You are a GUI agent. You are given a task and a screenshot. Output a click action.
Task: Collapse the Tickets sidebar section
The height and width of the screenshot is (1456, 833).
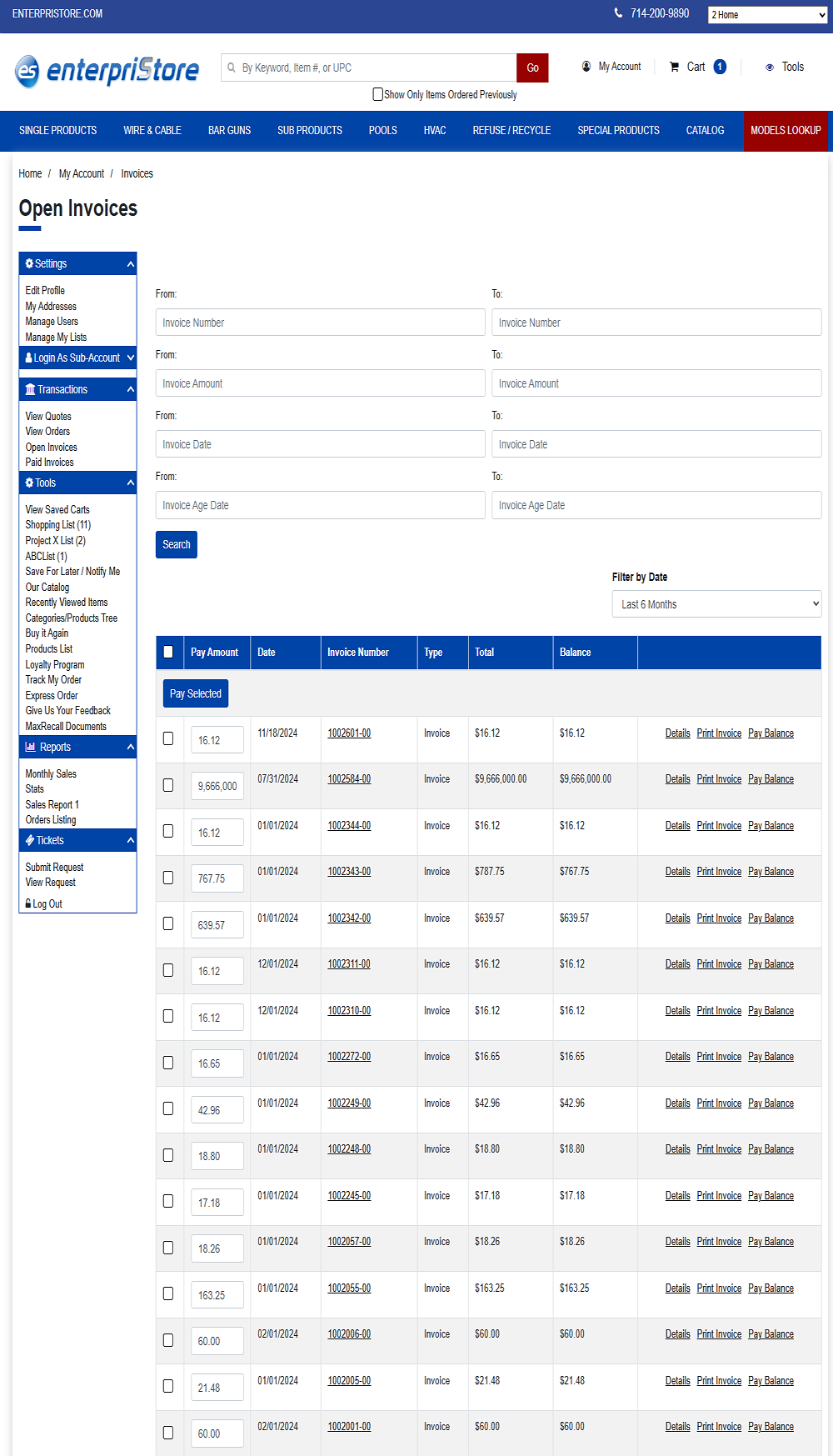click(131, 840)
